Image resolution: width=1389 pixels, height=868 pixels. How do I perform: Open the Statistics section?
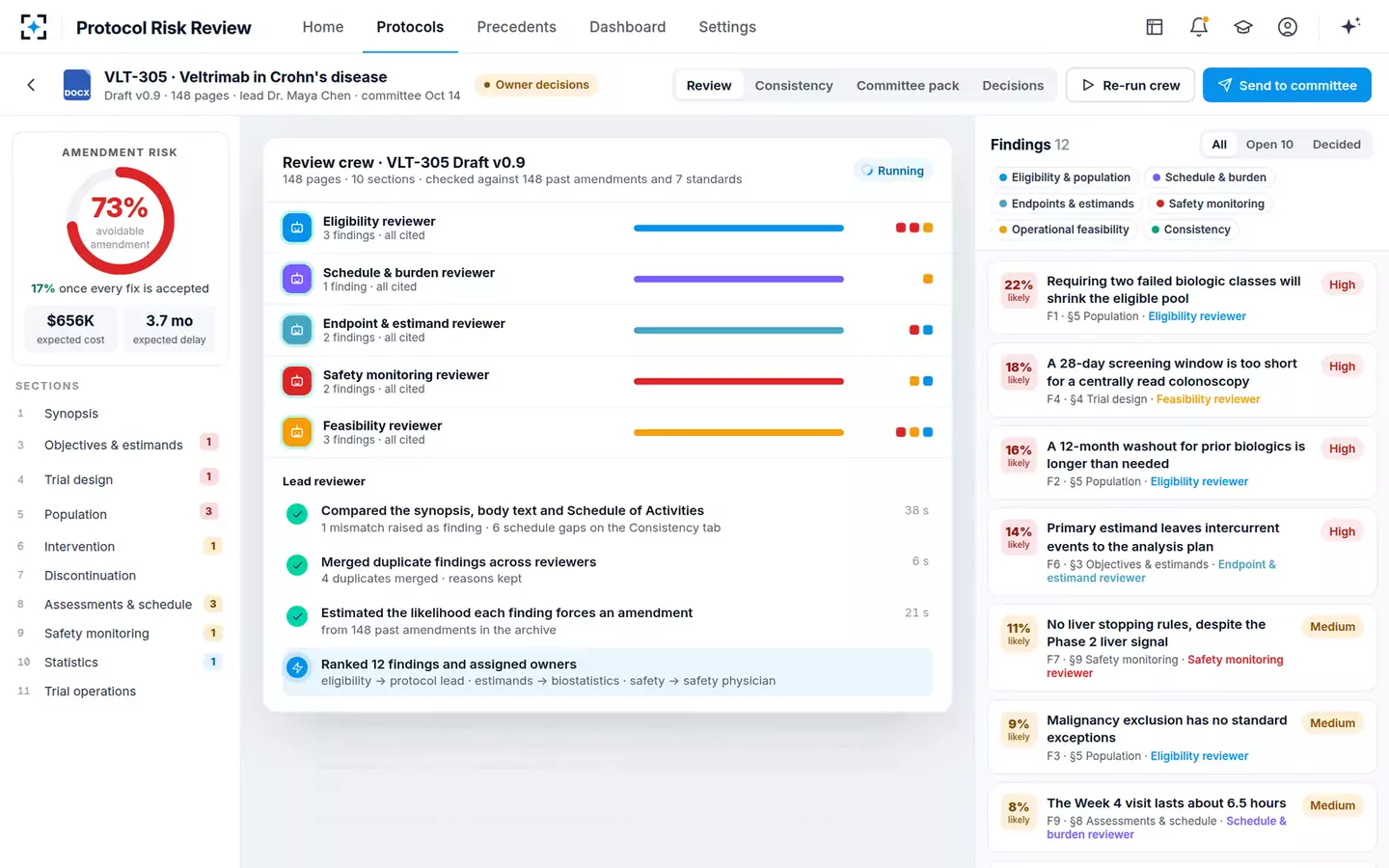click(120, 663)
